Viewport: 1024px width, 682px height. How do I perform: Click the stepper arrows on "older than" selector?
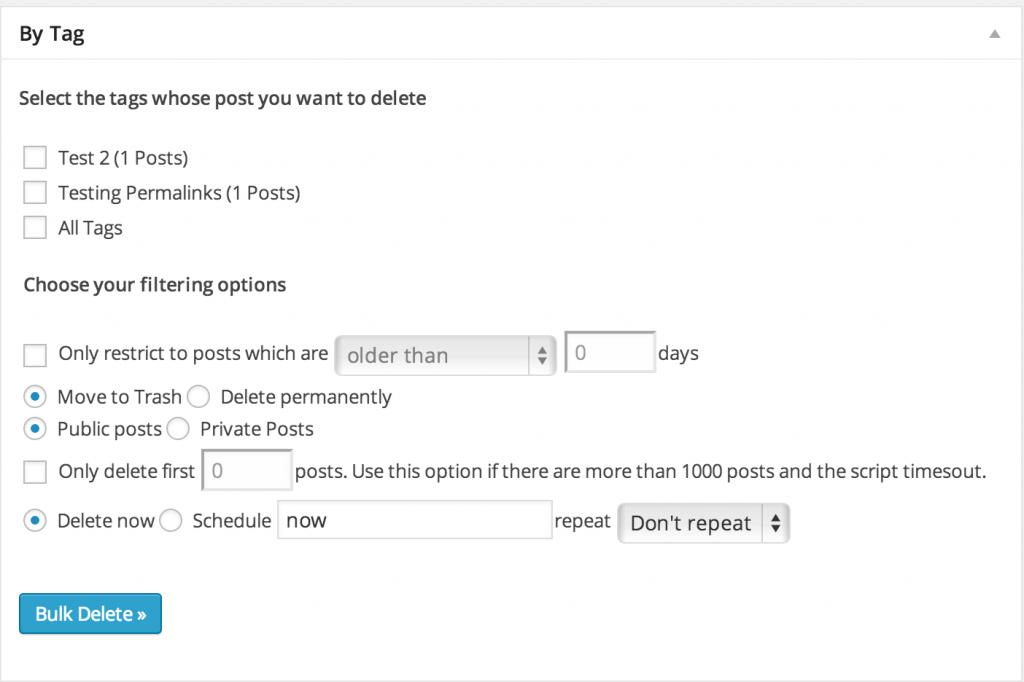point(543,355)
